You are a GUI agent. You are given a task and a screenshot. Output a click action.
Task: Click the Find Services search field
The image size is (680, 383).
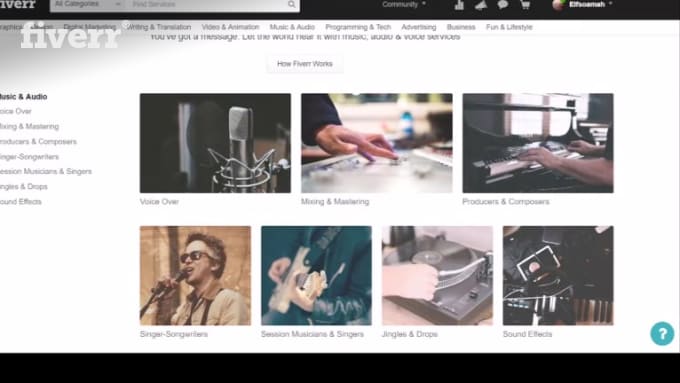point(206,5)
